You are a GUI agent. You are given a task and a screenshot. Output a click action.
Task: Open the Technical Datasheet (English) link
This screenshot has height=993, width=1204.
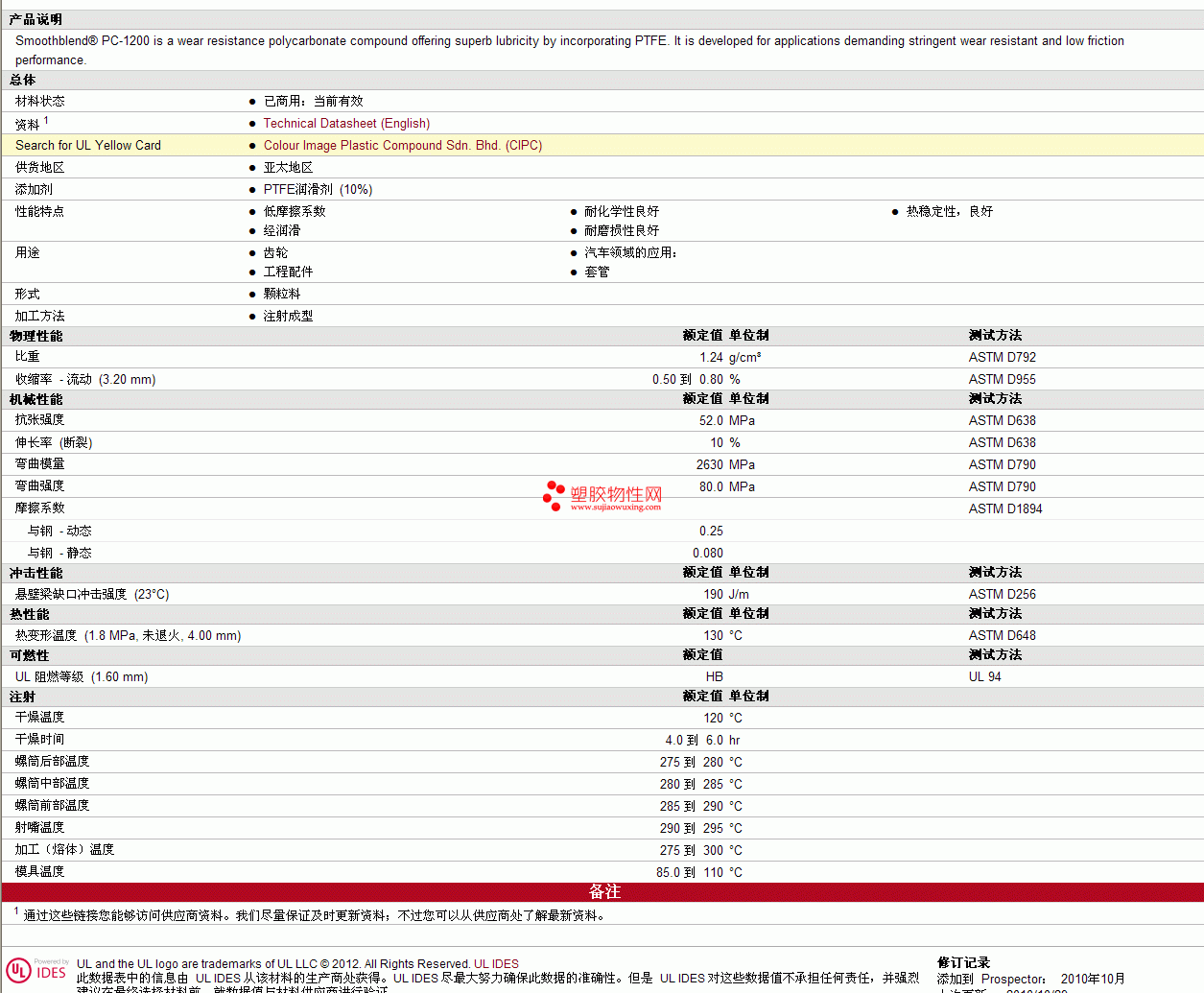(x=346, y=123)
